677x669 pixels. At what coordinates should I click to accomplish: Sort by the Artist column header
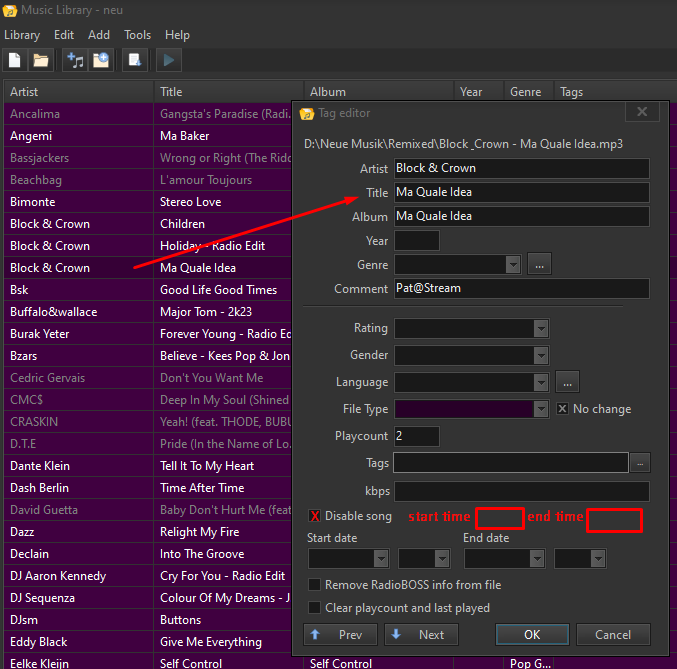79,92
